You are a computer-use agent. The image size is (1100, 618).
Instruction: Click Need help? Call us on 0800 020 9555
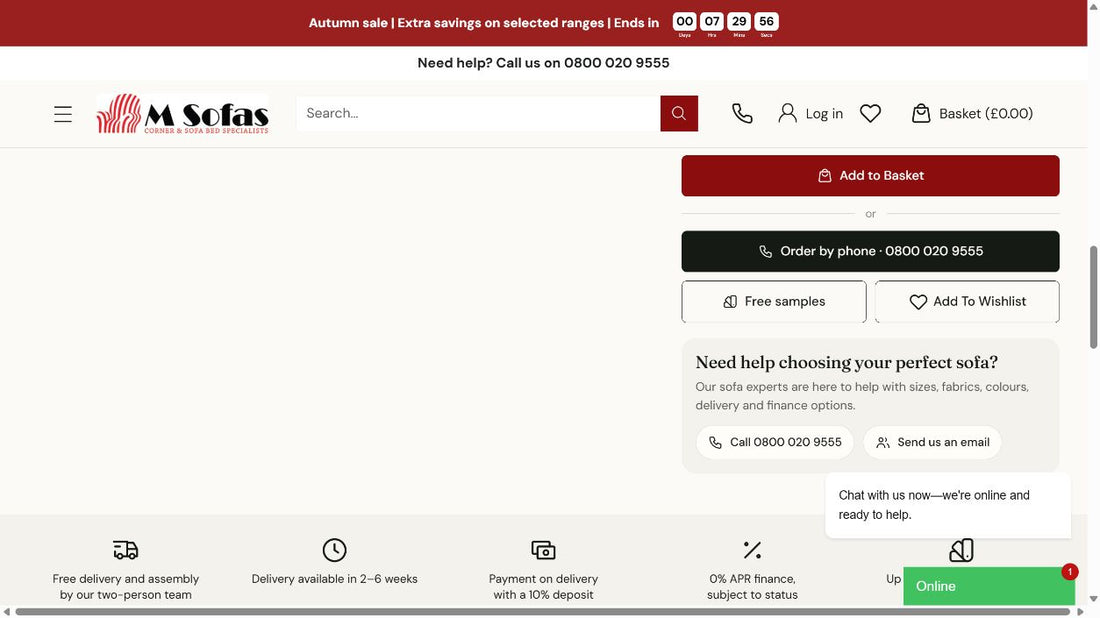[543, 63]
